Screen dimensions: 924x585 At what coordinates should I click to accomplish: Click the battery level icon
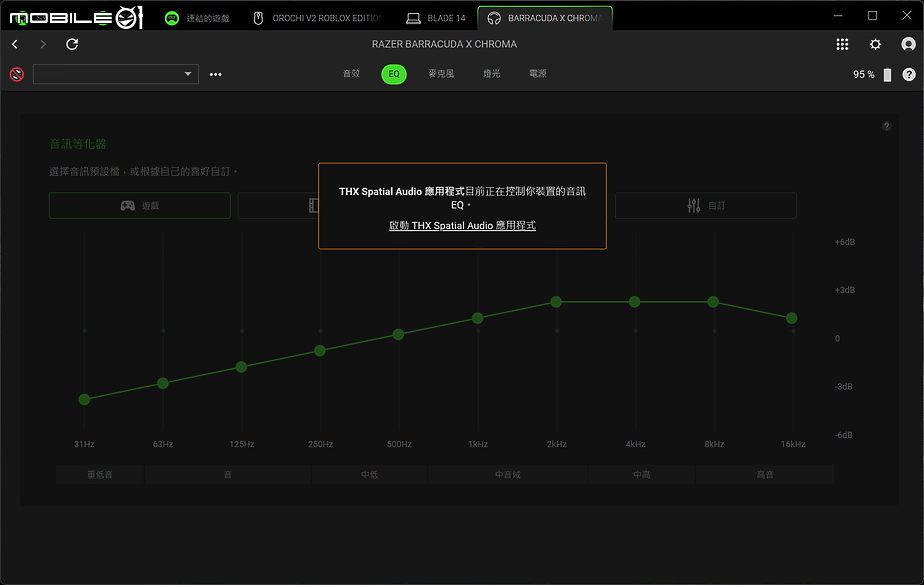coord(887,75)
